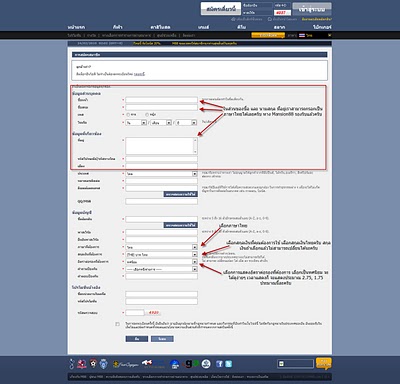The width and height of the screenshot is (400, 384).
Task: Click into the new username field in account section
Action: click(x=161, y=219)
